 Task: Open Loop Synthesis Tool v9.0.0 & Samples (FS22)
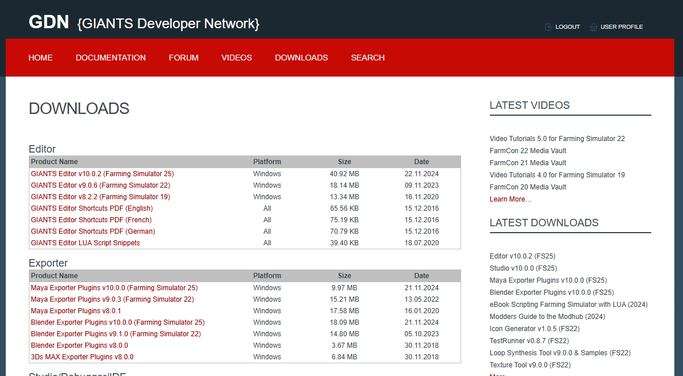[x=560, y=353]
